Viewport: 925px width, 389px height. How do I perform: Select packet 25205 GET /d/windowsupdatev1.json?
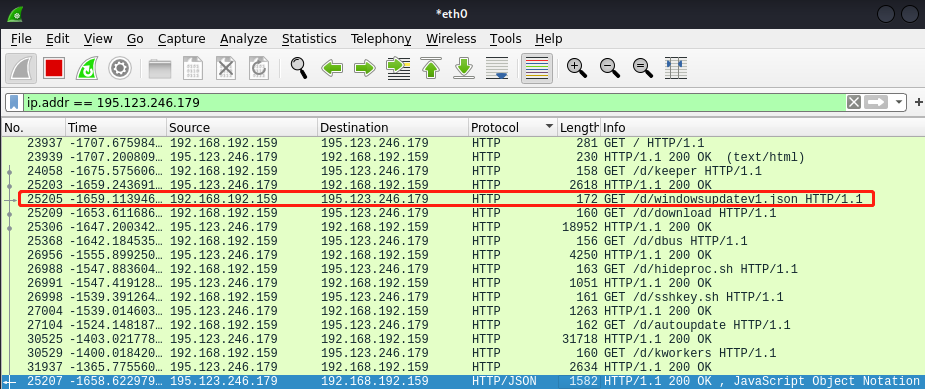click(x=462, y=199)
